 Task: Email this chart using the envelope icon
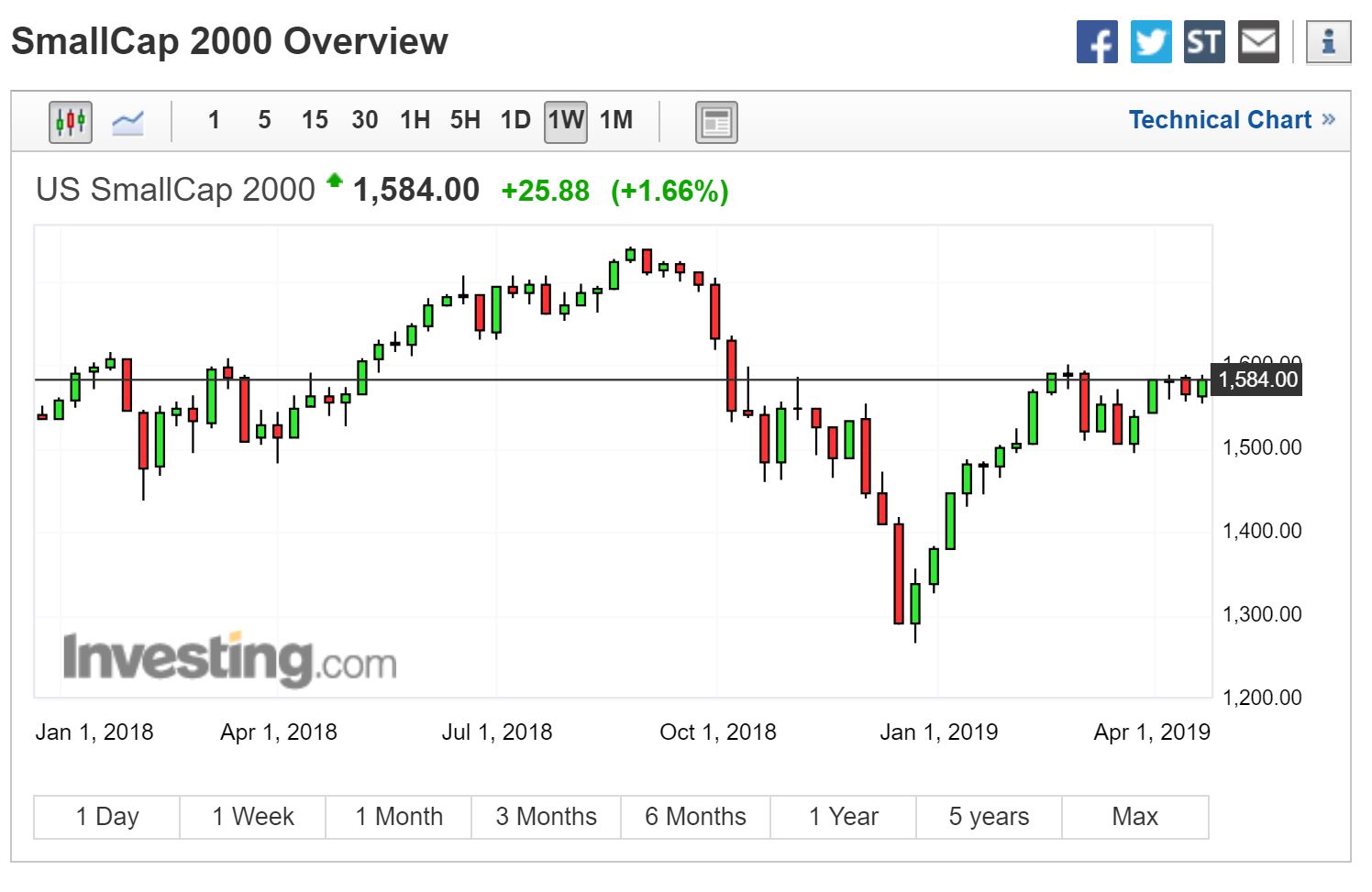[1258, 42]
